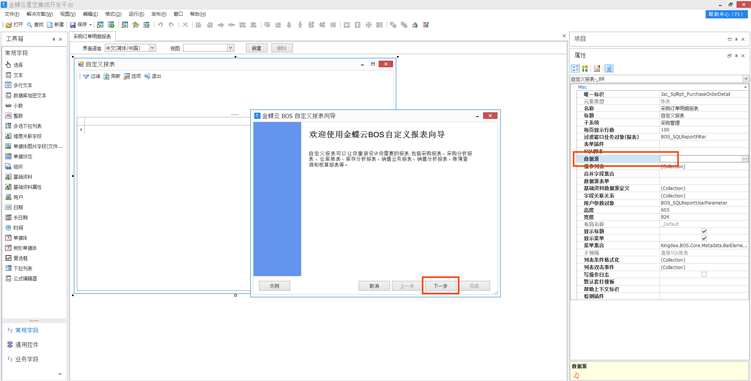Click the 下一步 (Next) wizard button
This screenshot has width=751, height=381.
click(440, 286)
